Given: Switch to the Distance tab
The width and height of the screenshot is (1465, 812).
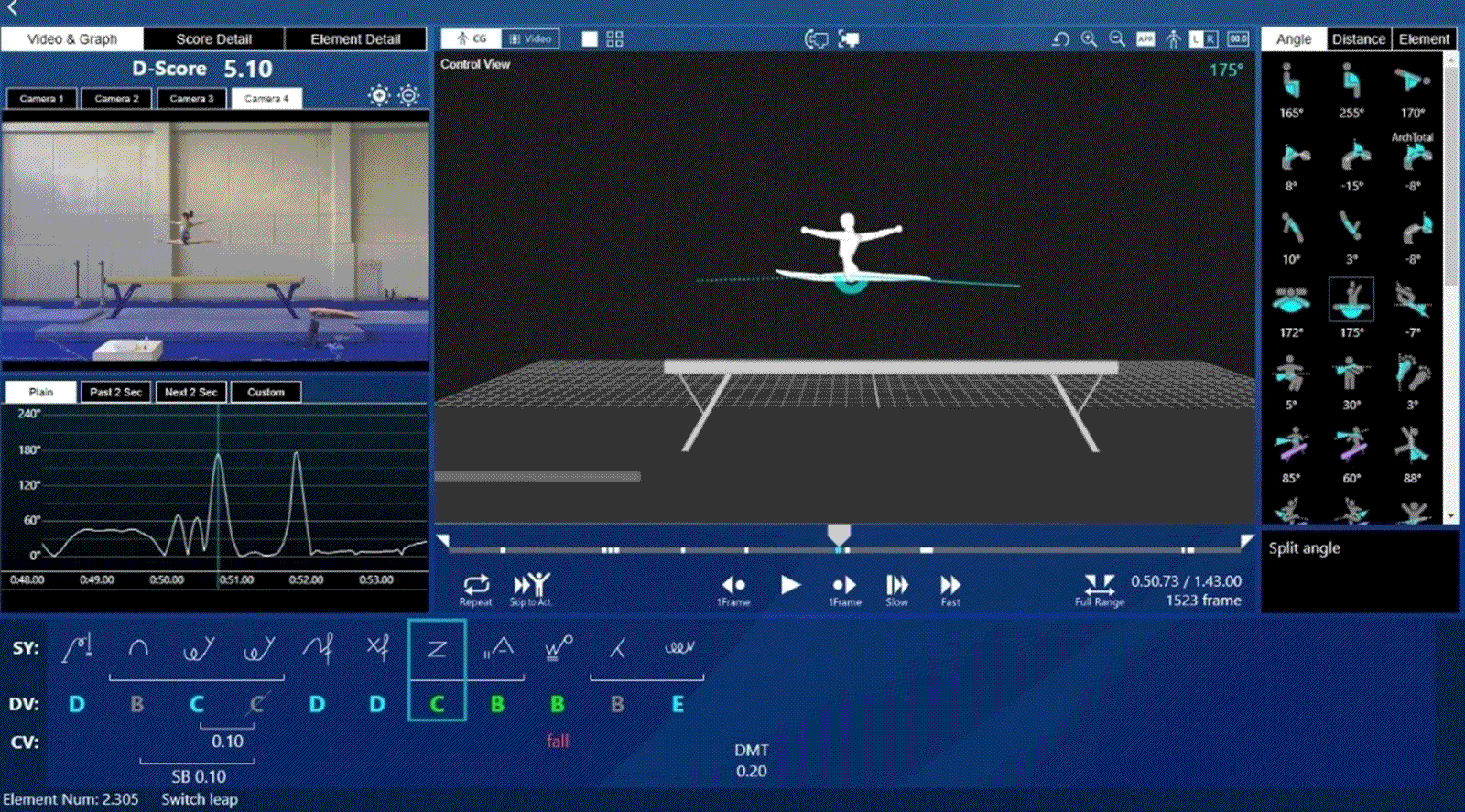Looking at the screenshot, I should 1359,39.
